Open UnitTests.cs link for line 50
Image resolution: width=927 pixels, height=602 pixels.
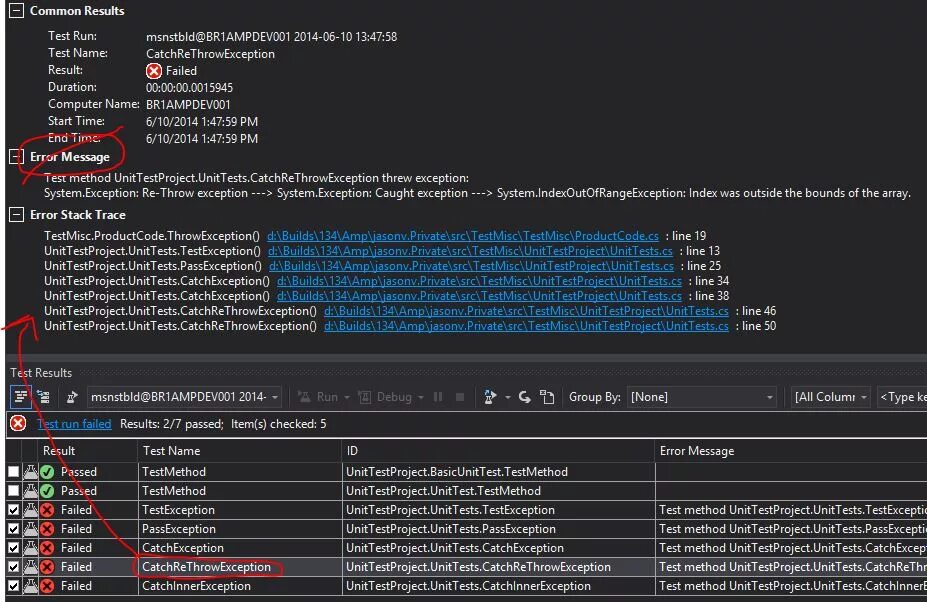coord(526,326)
